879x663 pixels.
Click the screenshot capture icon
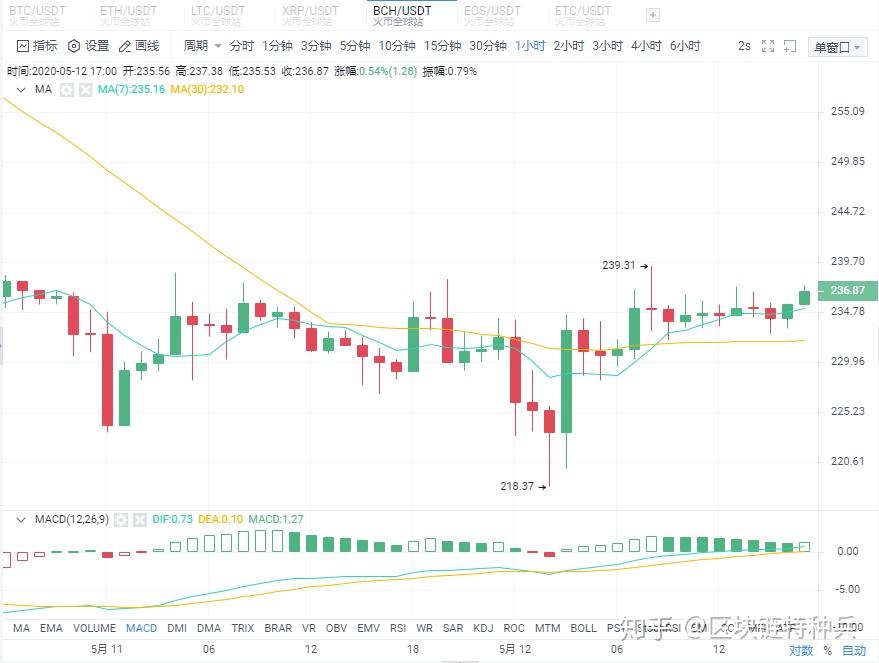[790, 46]
